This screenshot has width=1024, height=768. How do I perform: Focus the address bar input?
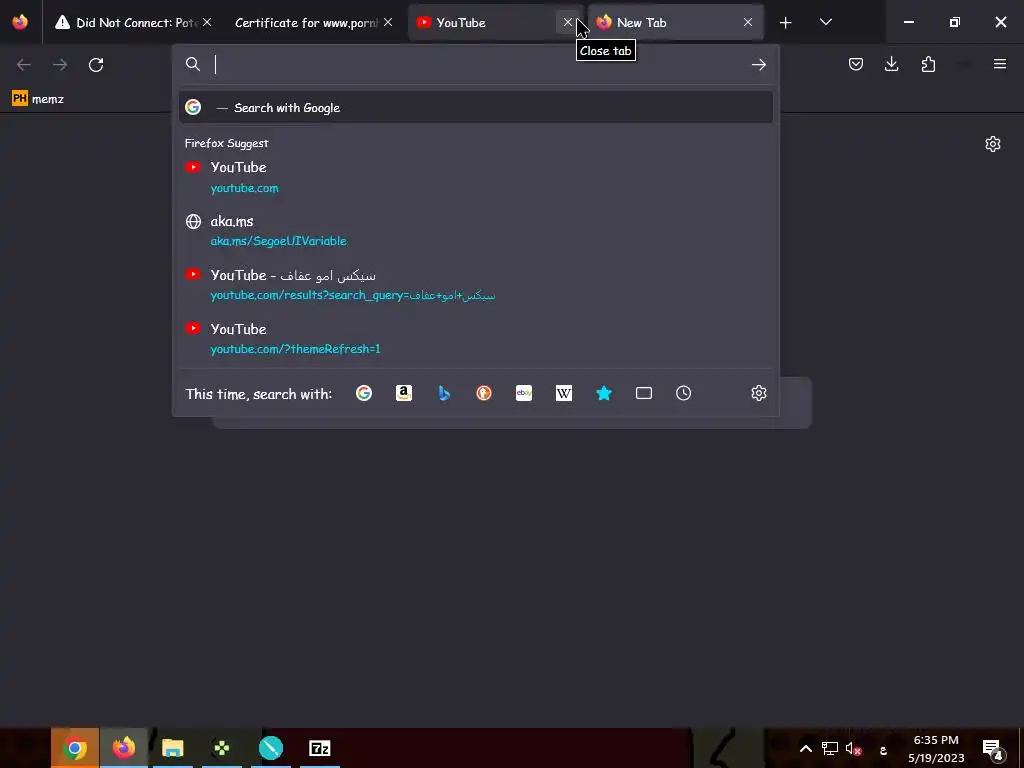[x=480, y=64]
